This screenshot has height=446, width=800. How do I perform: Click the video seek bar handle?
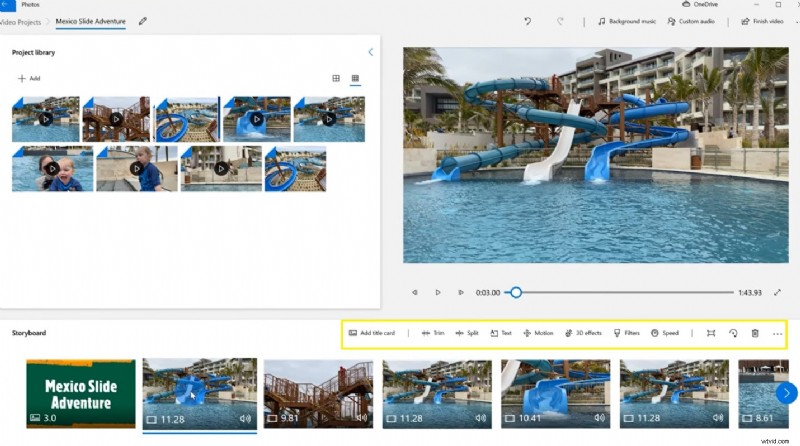click(x=516, y=292)
